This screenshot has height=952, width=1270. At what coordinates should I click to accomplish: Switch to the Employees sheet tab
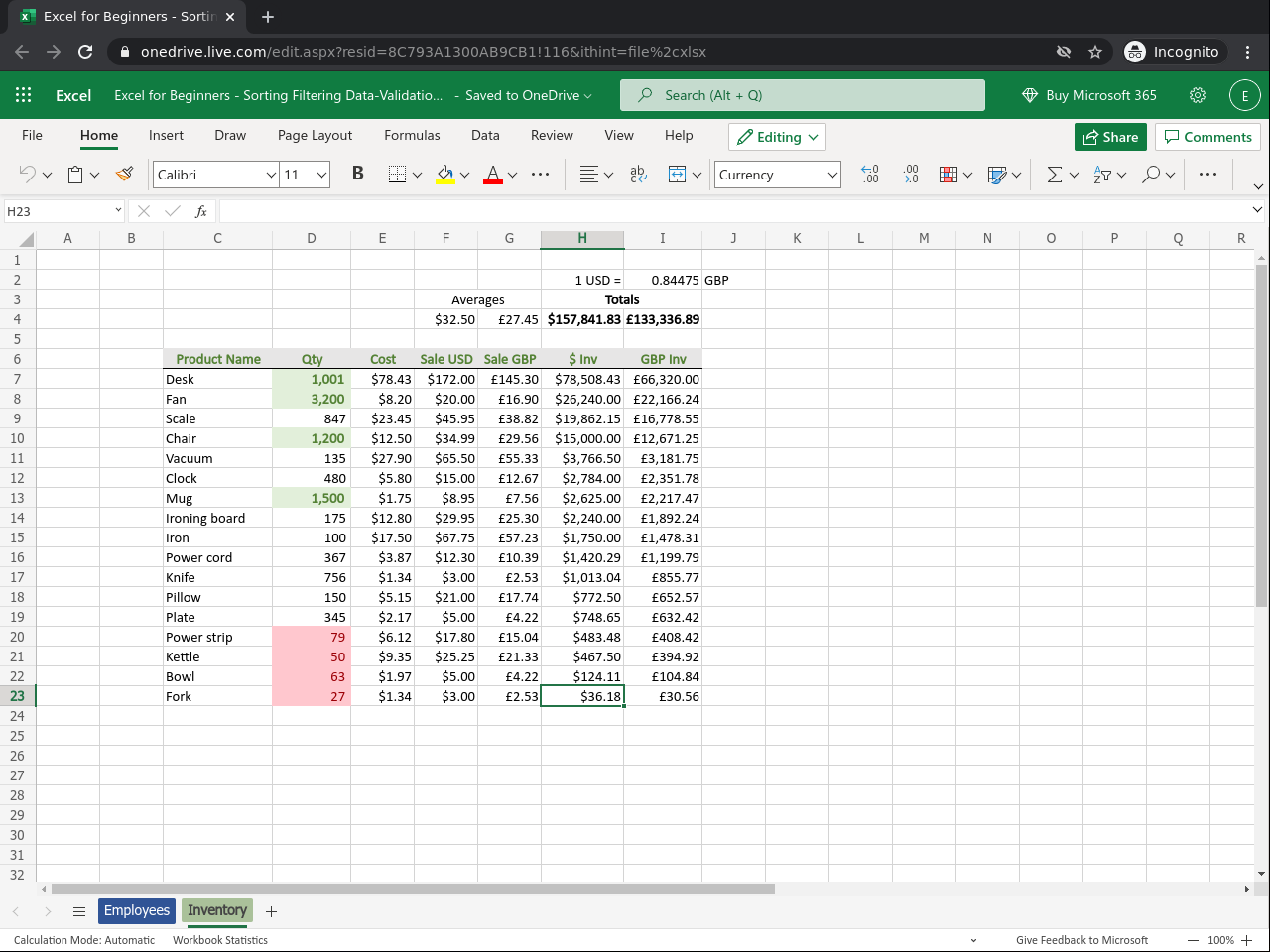(137, 910)
